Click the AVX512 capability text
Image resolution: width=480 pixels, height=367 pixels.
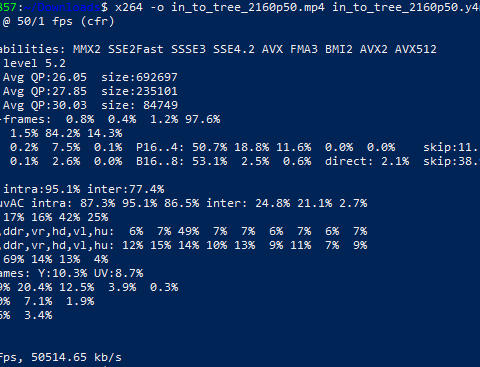pyautogui.click(x=416, y=49)
